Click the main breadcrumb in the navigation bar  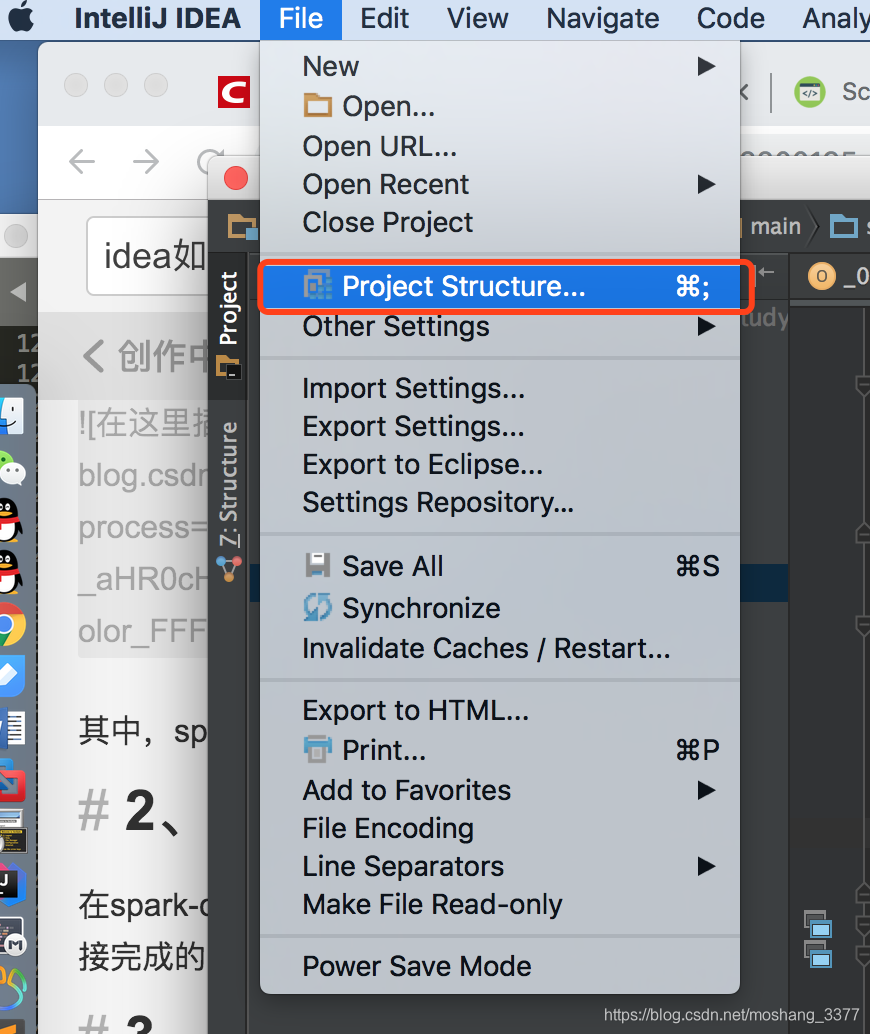pyautogui.click(x=776, y=226)
